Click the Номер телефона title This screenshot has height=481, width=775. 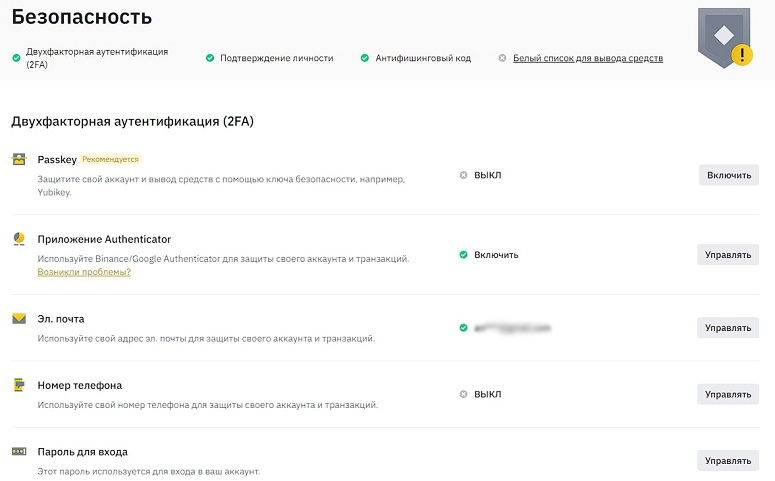pyautogui.click(x=80, y=385)
